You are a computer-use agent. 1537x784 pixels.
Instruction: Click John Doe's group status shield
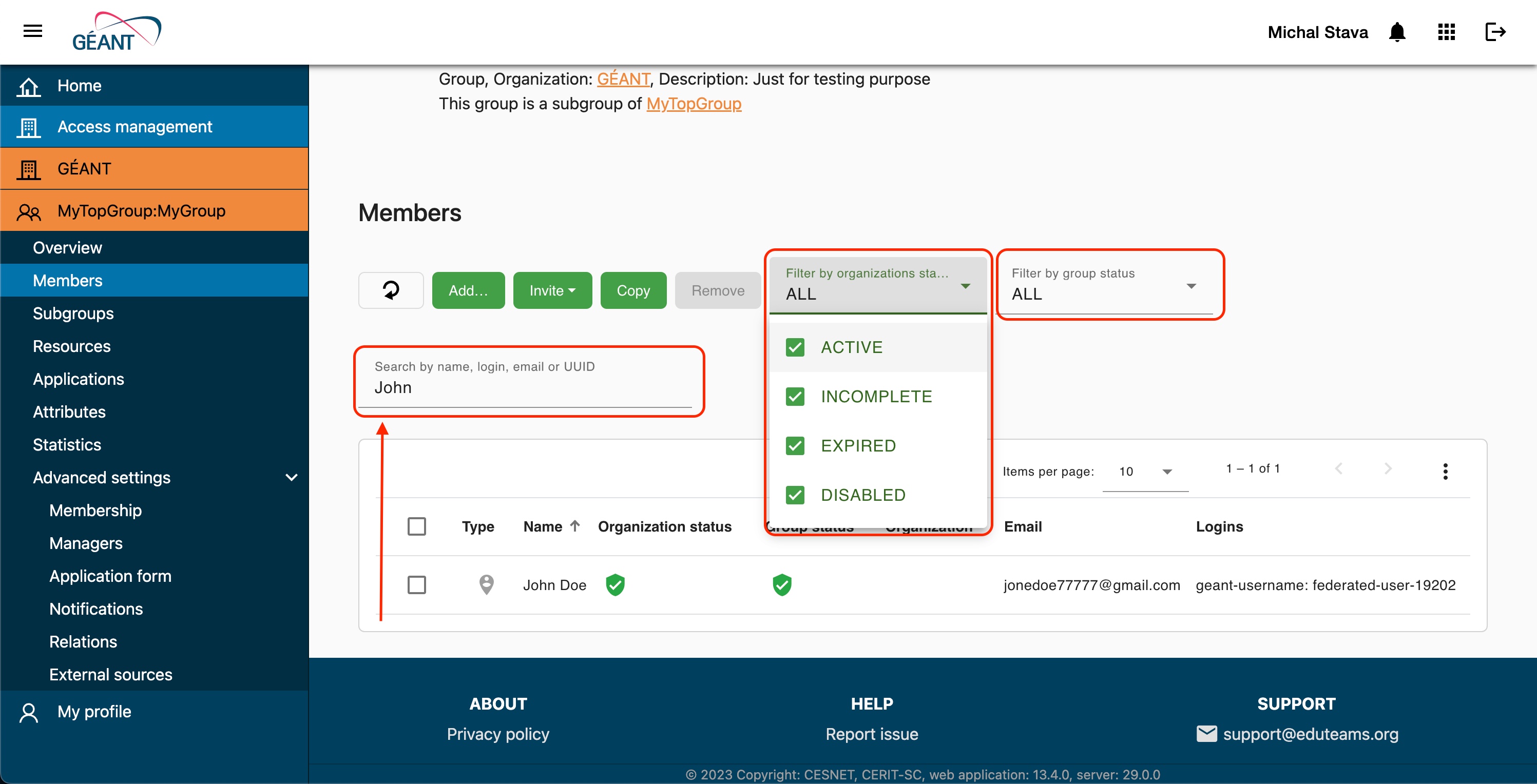[782, 585]
